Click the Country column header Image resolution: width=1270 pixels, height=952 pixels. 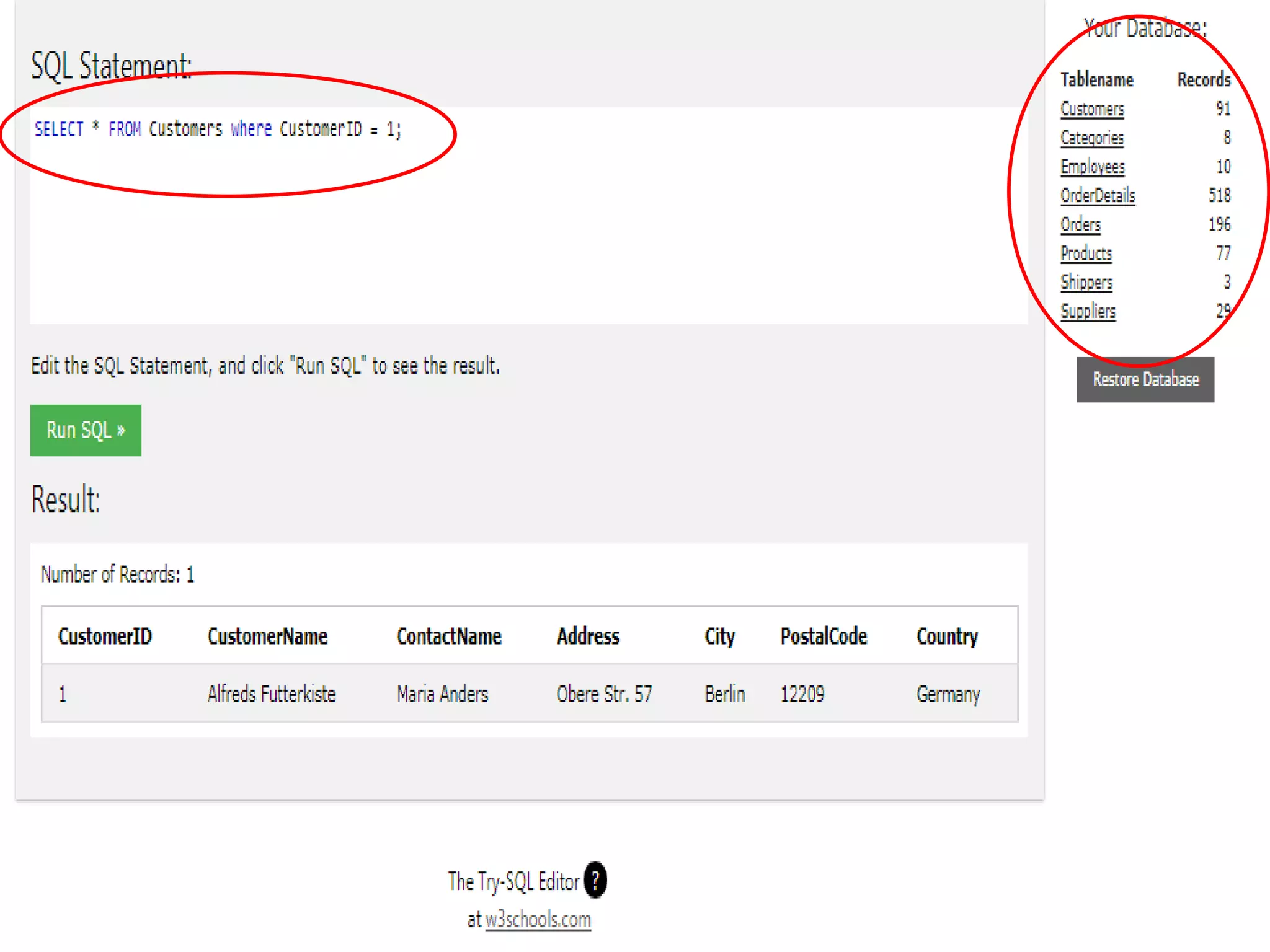coord(947,637)
